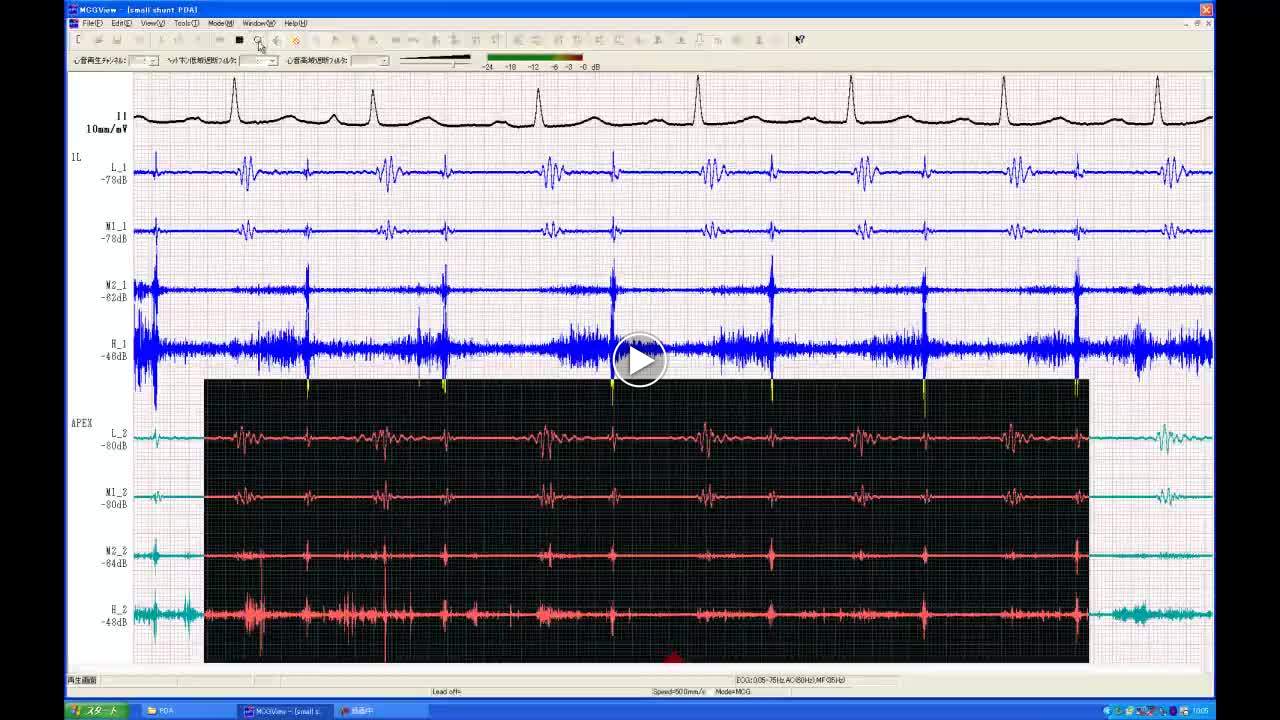Click the black stop playback toolbar button
1280x720 pixels.
(x=239, y=40)
